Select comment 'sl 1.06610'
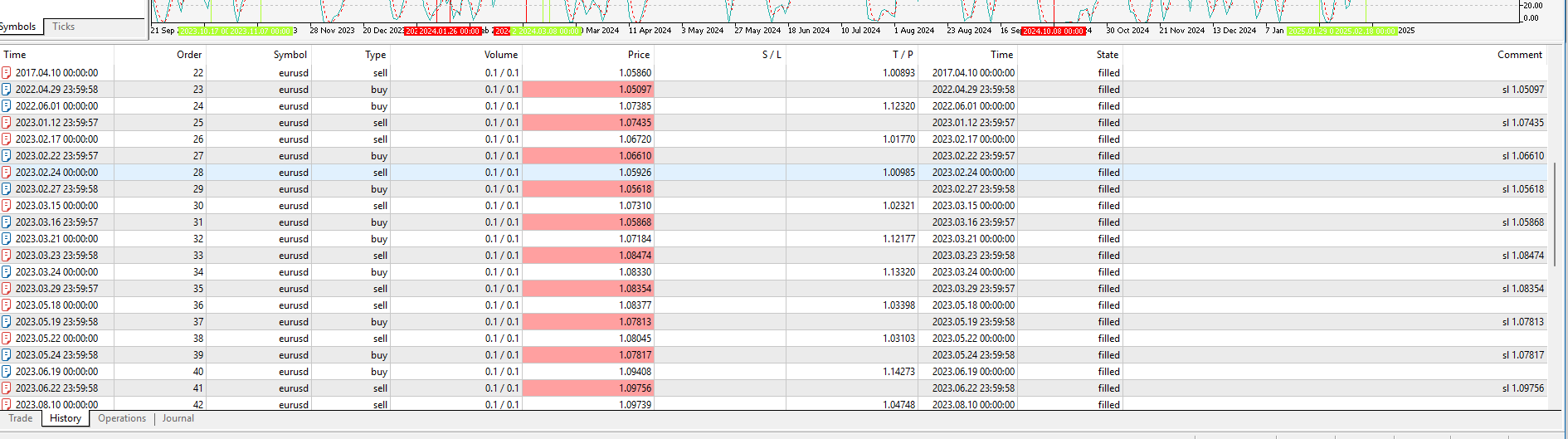 coord(1523,156)
